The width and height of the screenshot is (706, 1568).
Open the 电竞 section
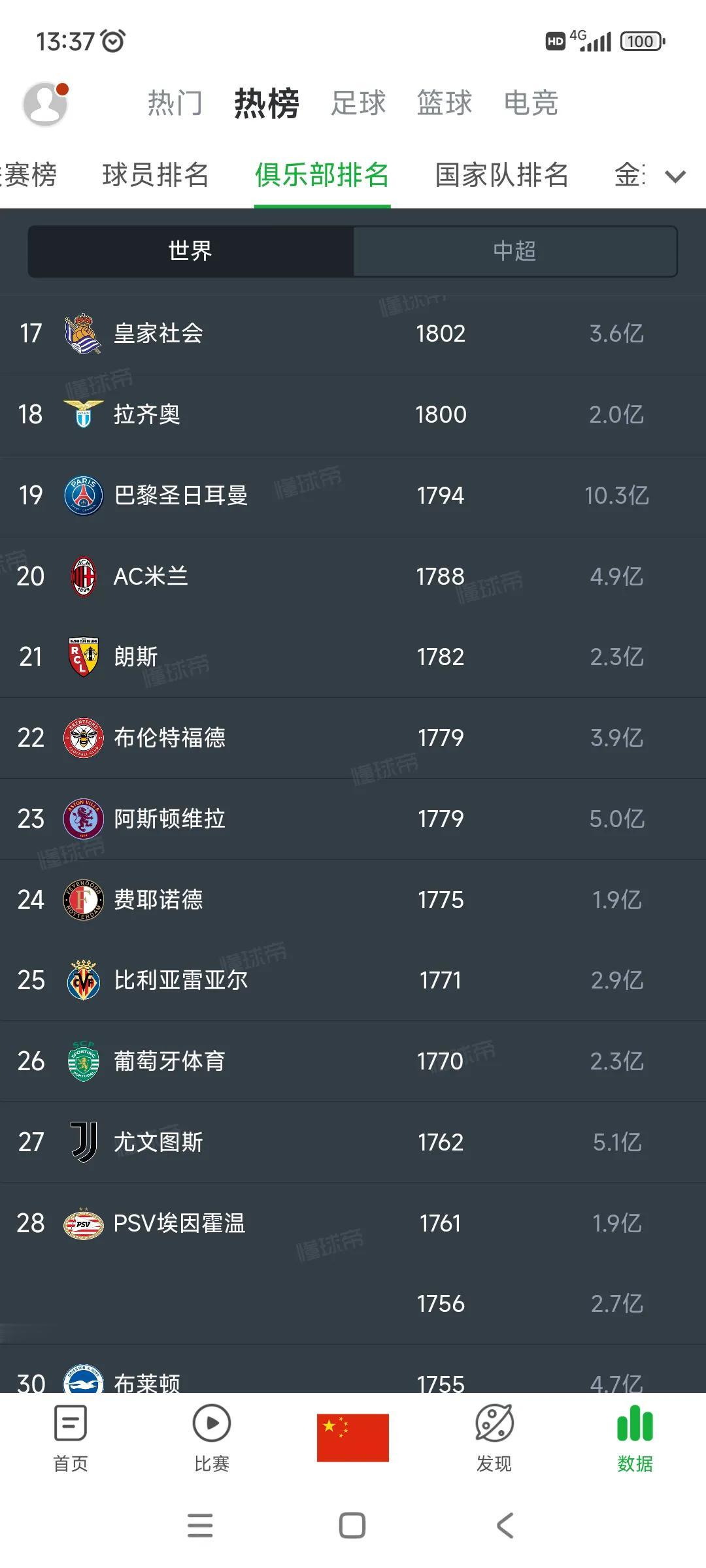531,103
